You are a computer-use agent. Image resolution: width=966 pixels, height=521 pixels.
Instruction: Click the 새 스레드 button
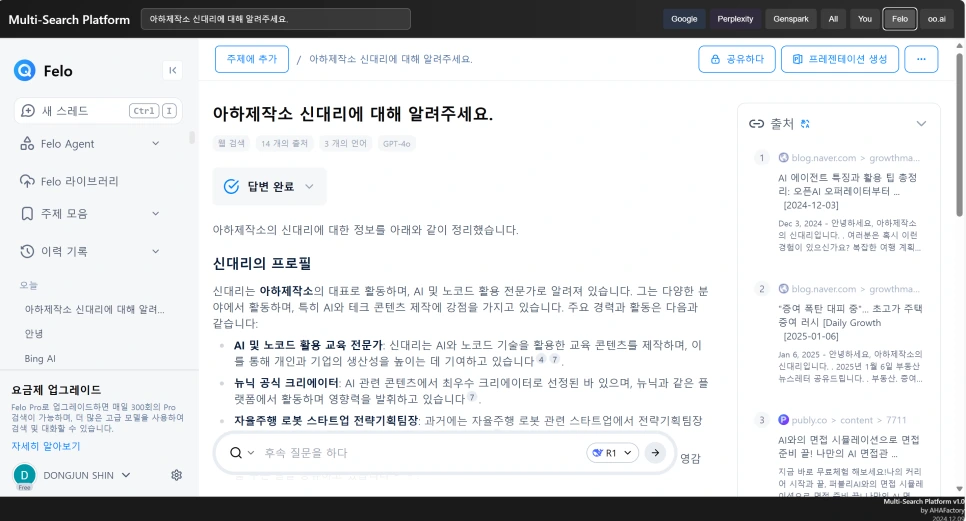coord(98,111)
